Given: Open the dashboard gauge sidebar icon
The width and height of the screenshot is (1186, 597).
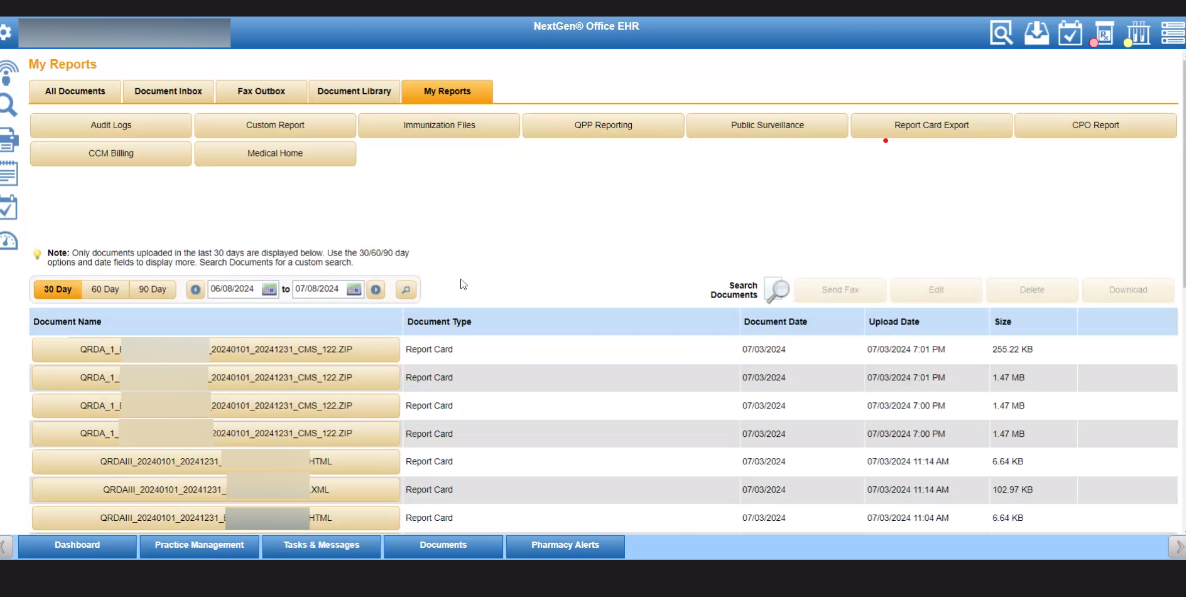Looking at the screenshot, I should (x=8, y=241).
